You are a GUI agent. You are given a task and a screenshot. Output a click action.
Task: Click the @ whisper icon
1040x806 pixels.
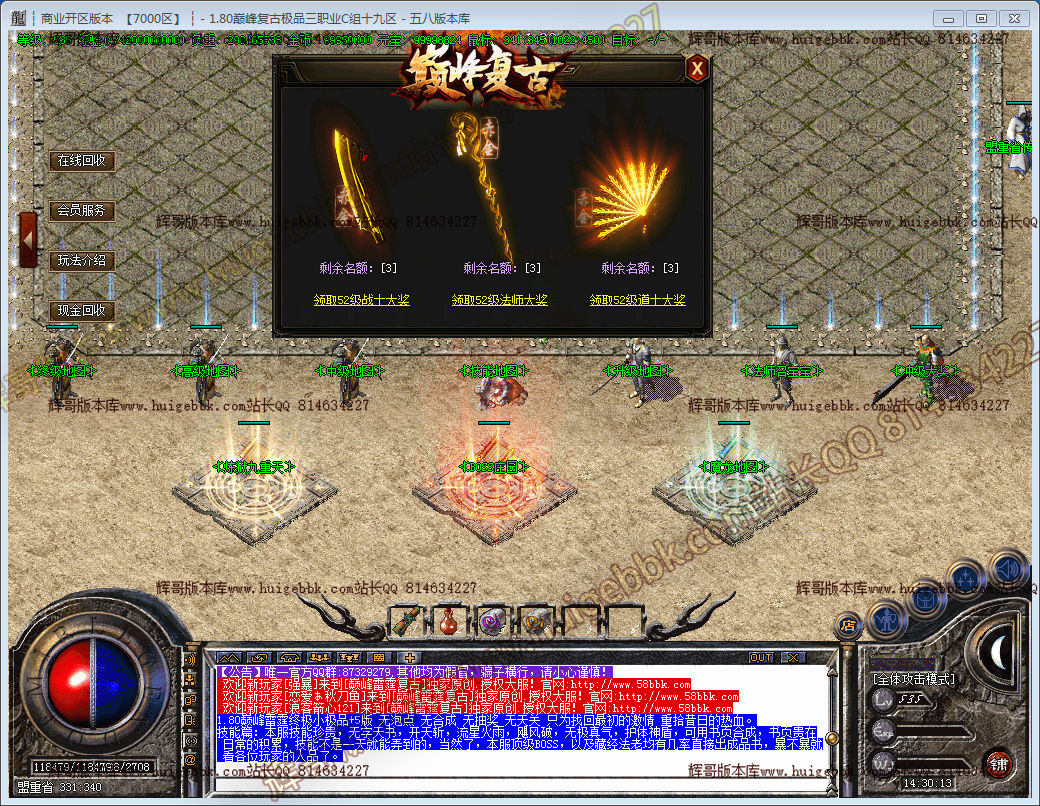pyautogui.click(x=190, y=760)
